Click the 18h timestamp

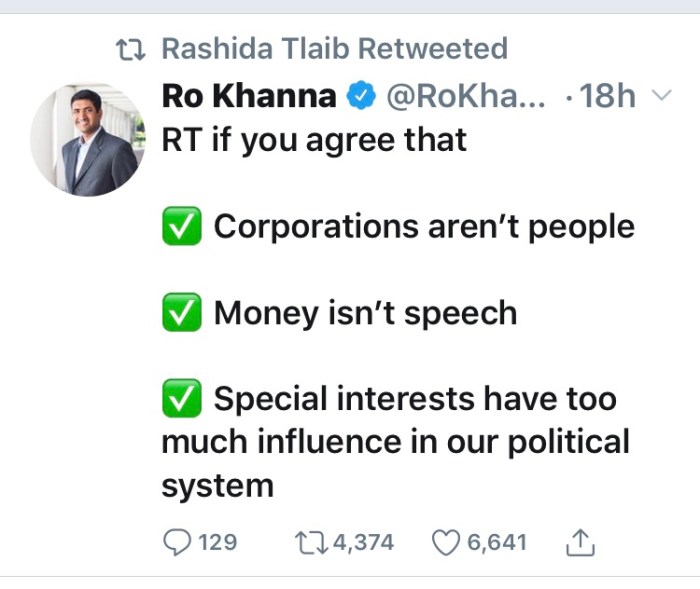click(x=606, y=97)
